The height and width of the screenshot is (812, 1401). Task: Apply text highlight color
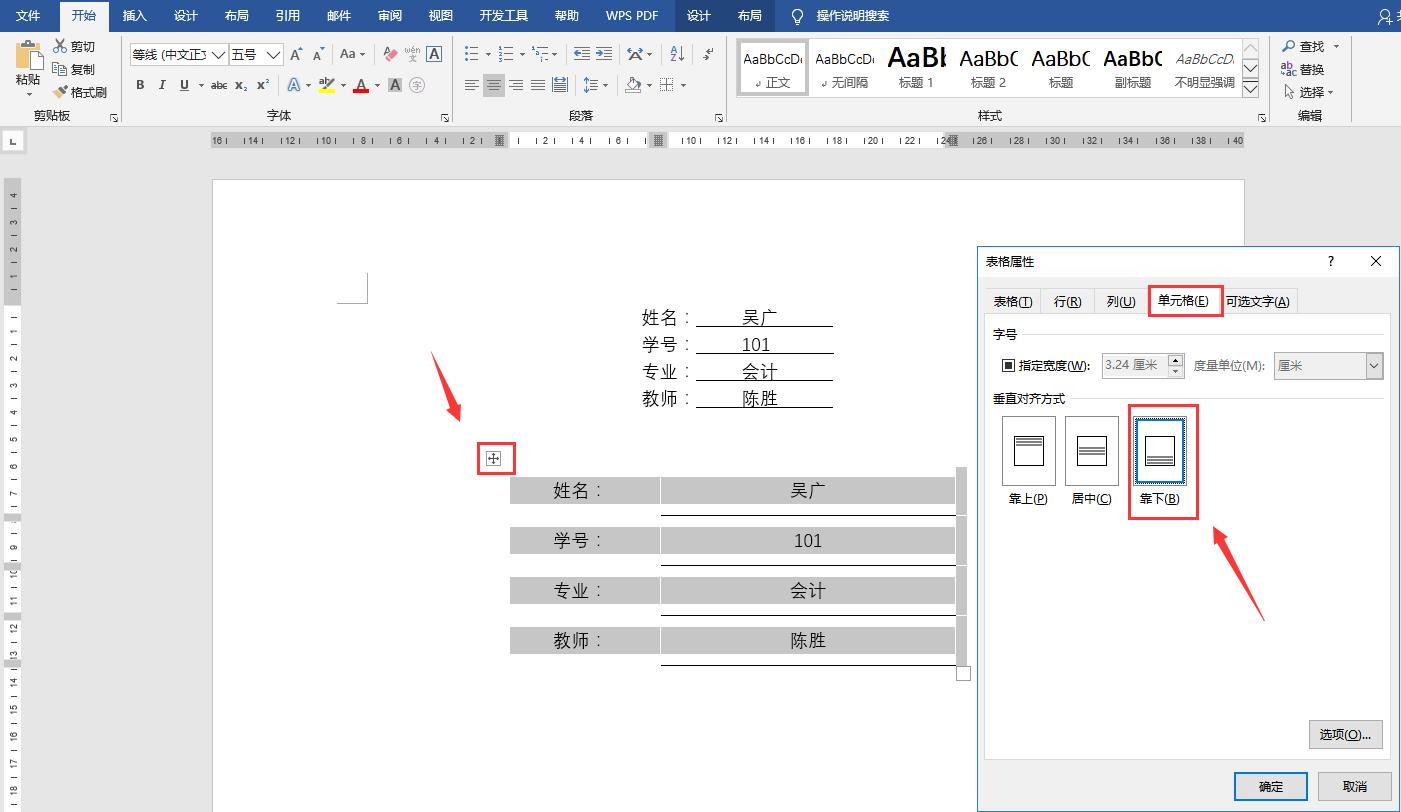pos(327,85)
